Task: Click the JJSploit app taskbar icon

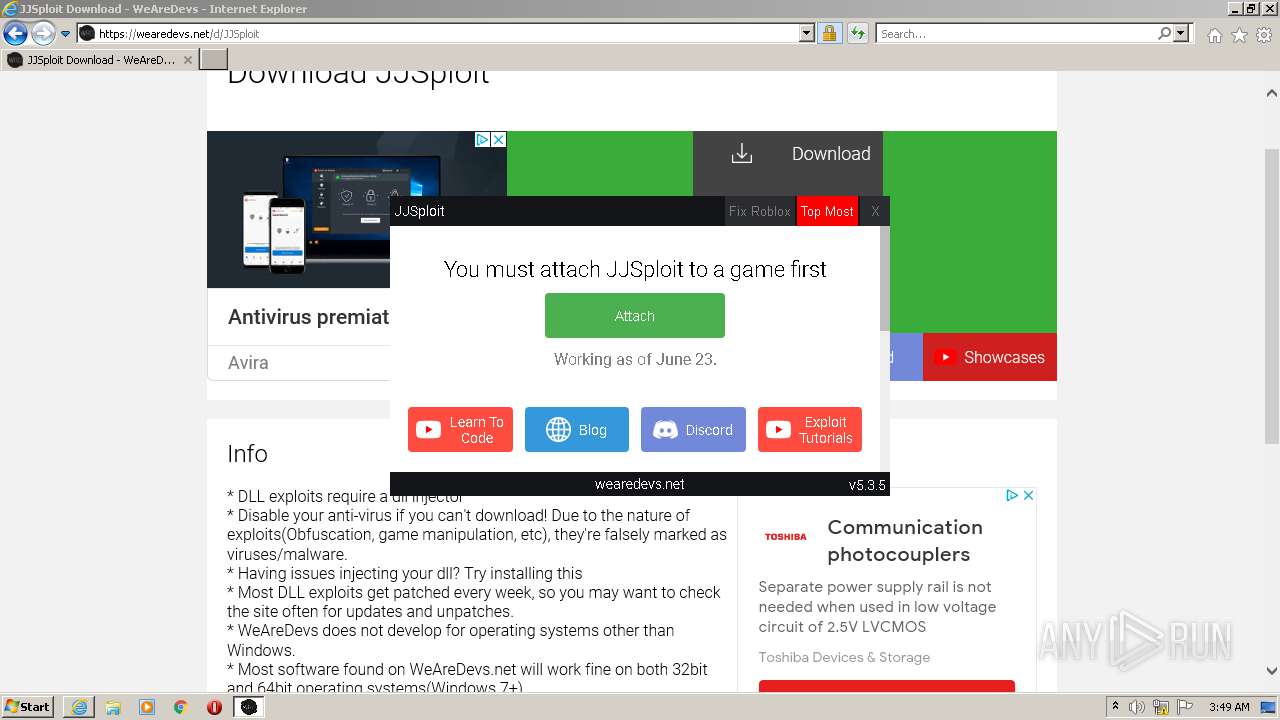Action: tap(249, 707)
